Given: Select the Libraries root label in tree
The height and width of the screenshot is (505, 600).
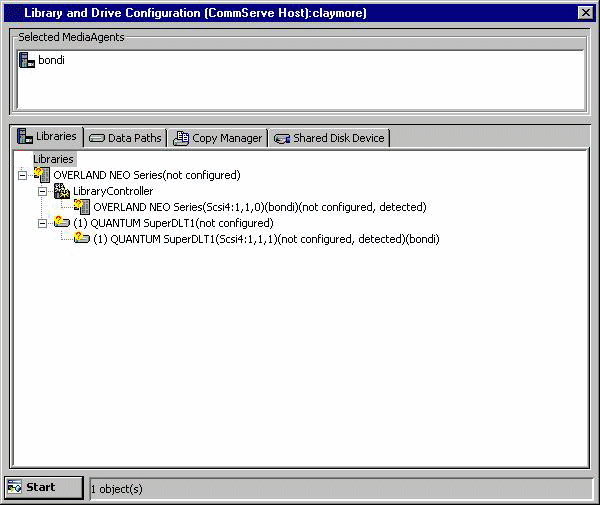Looking at the screenshot, I should 53,159.
